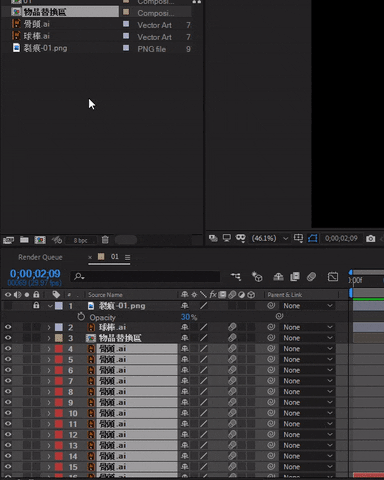Expand layer 5 properties
The image size is (384, 480).
pyautogui.click(x=49, y=359)
